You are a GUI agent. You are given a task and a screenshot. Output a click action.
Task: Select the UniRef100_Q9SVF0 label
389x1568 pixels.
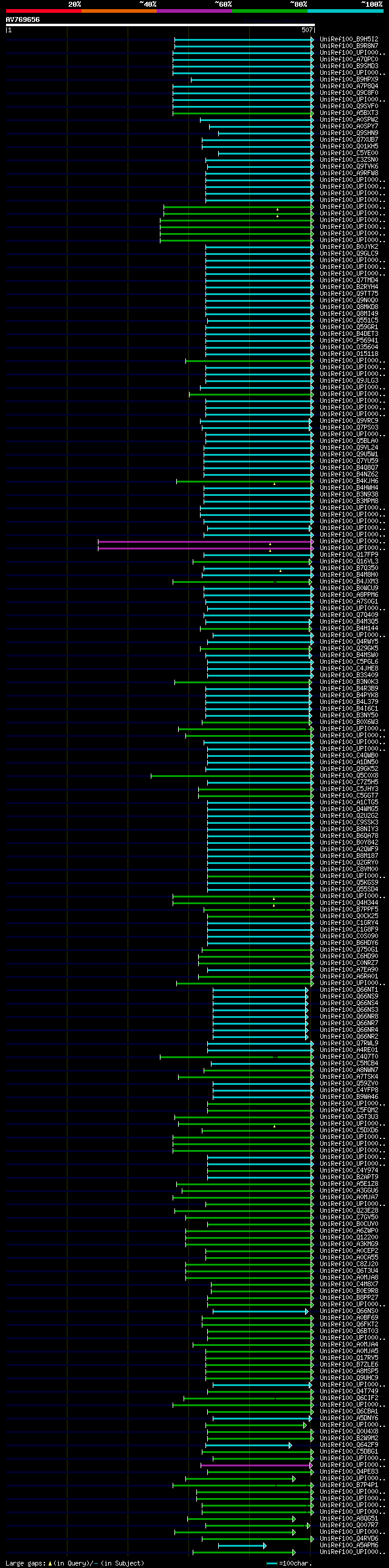[x=349, y=106]
